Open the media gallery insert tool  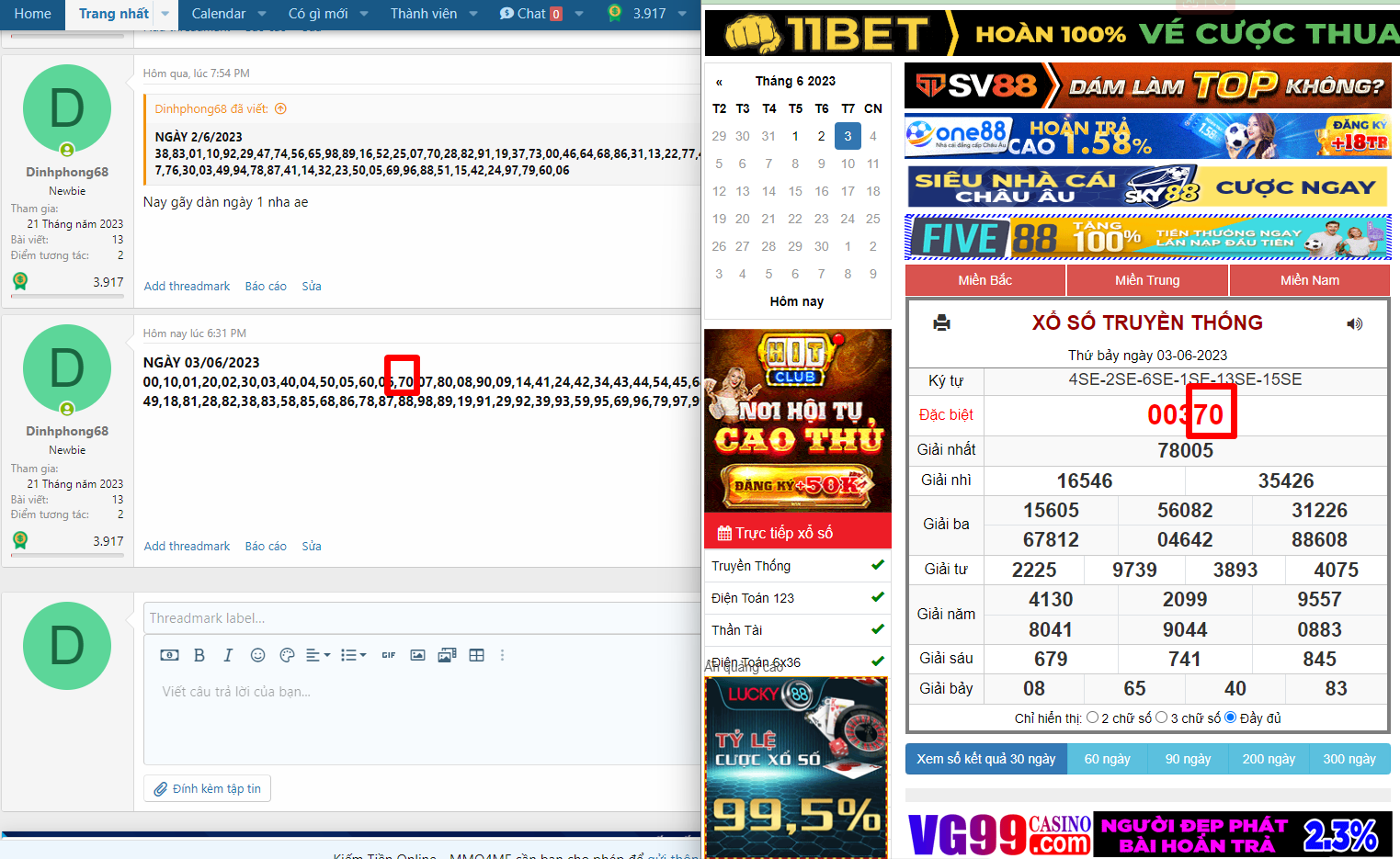tap(447, 655)
